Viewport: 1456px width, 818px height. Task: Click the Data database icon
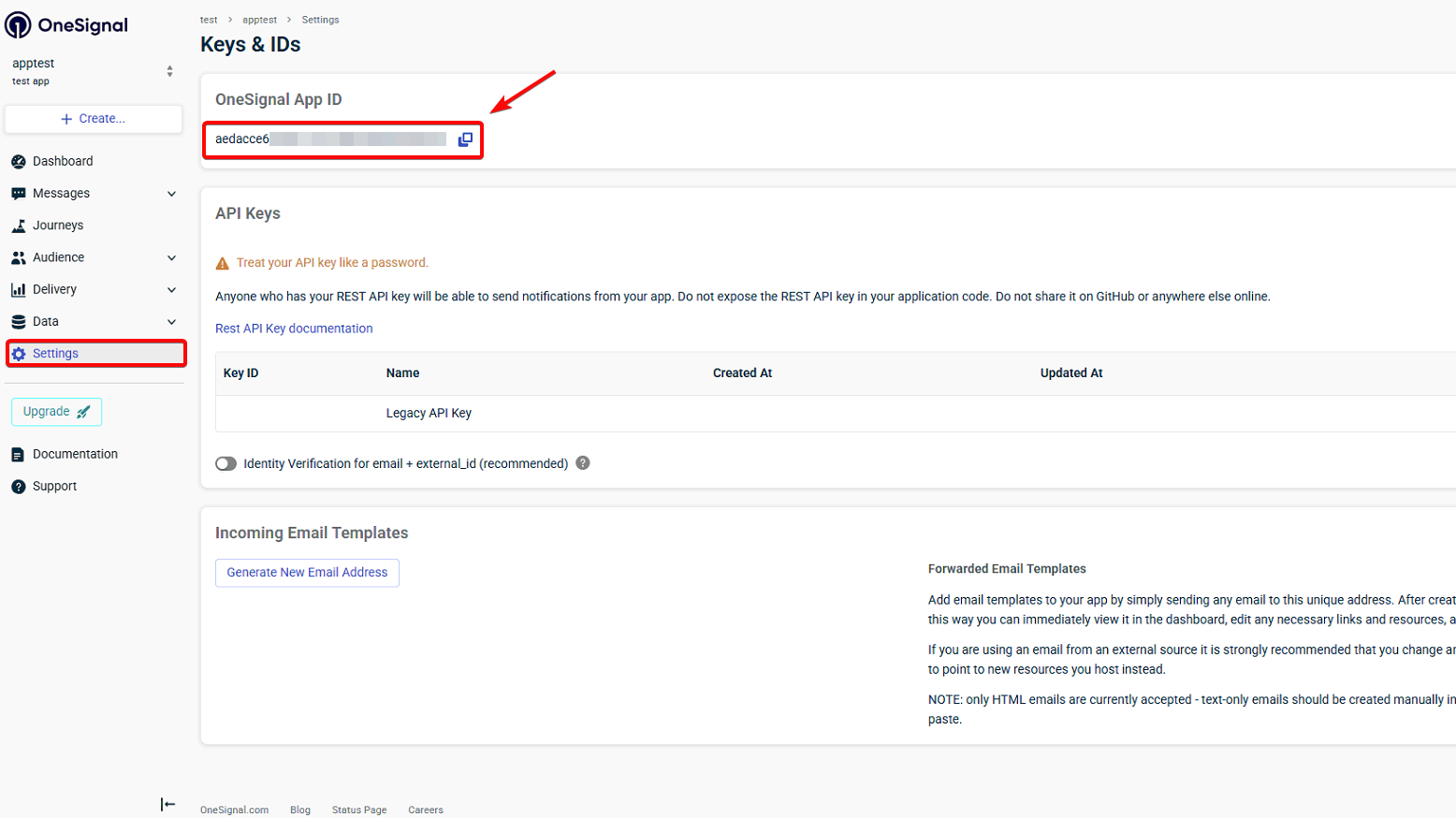19,322
